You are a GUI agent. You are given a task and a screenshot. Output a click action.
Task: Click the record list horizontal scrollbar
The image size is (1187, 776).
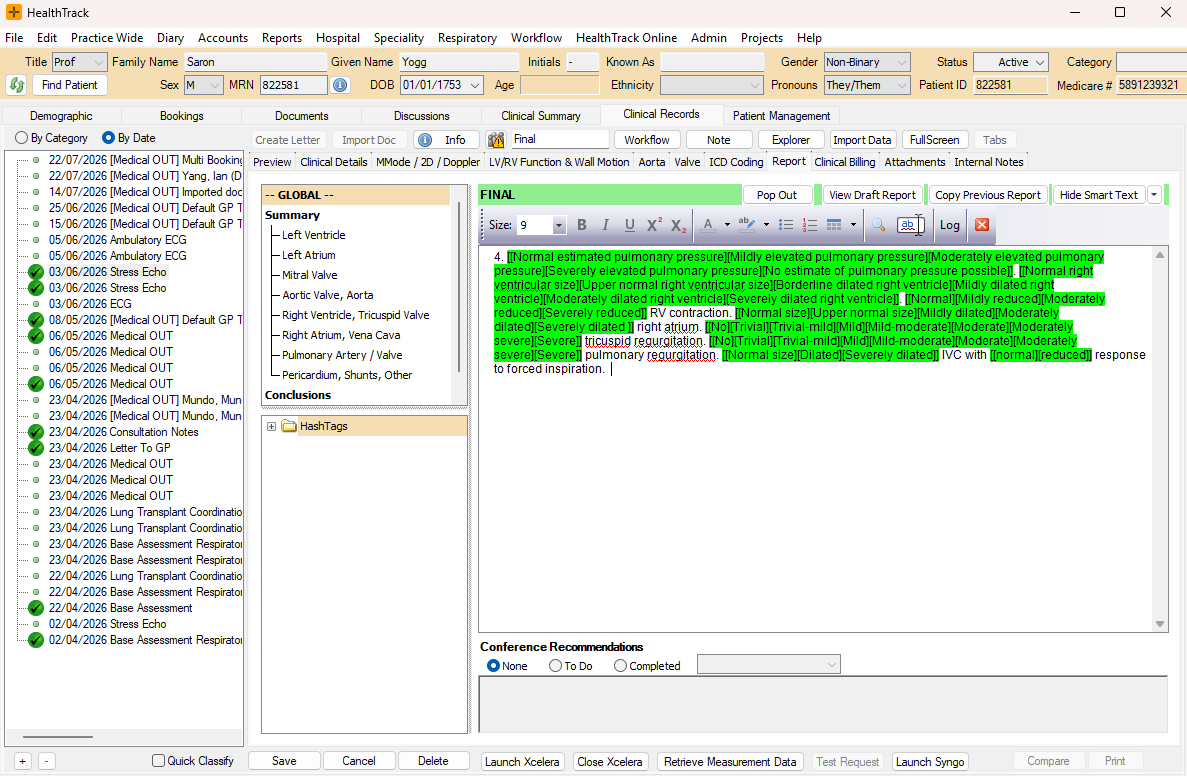pyautogui.click(x=58, y=737)
